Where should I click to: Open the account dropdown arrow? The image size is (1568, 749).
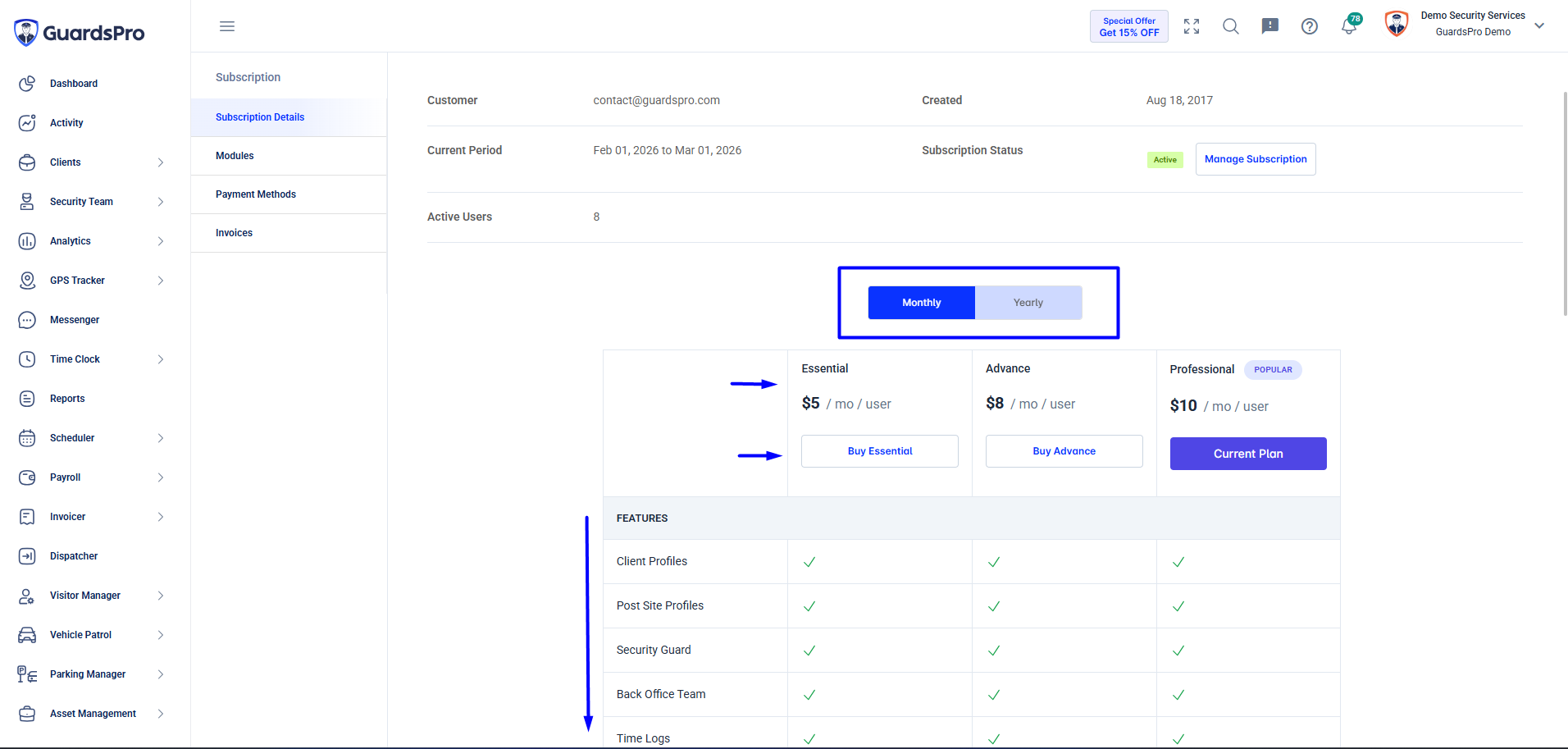point(1539,25)
